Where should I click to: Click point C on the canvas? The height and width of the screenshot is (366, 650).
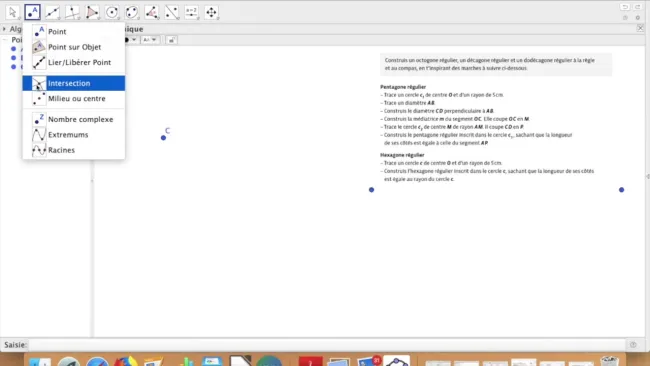(163, 138)
